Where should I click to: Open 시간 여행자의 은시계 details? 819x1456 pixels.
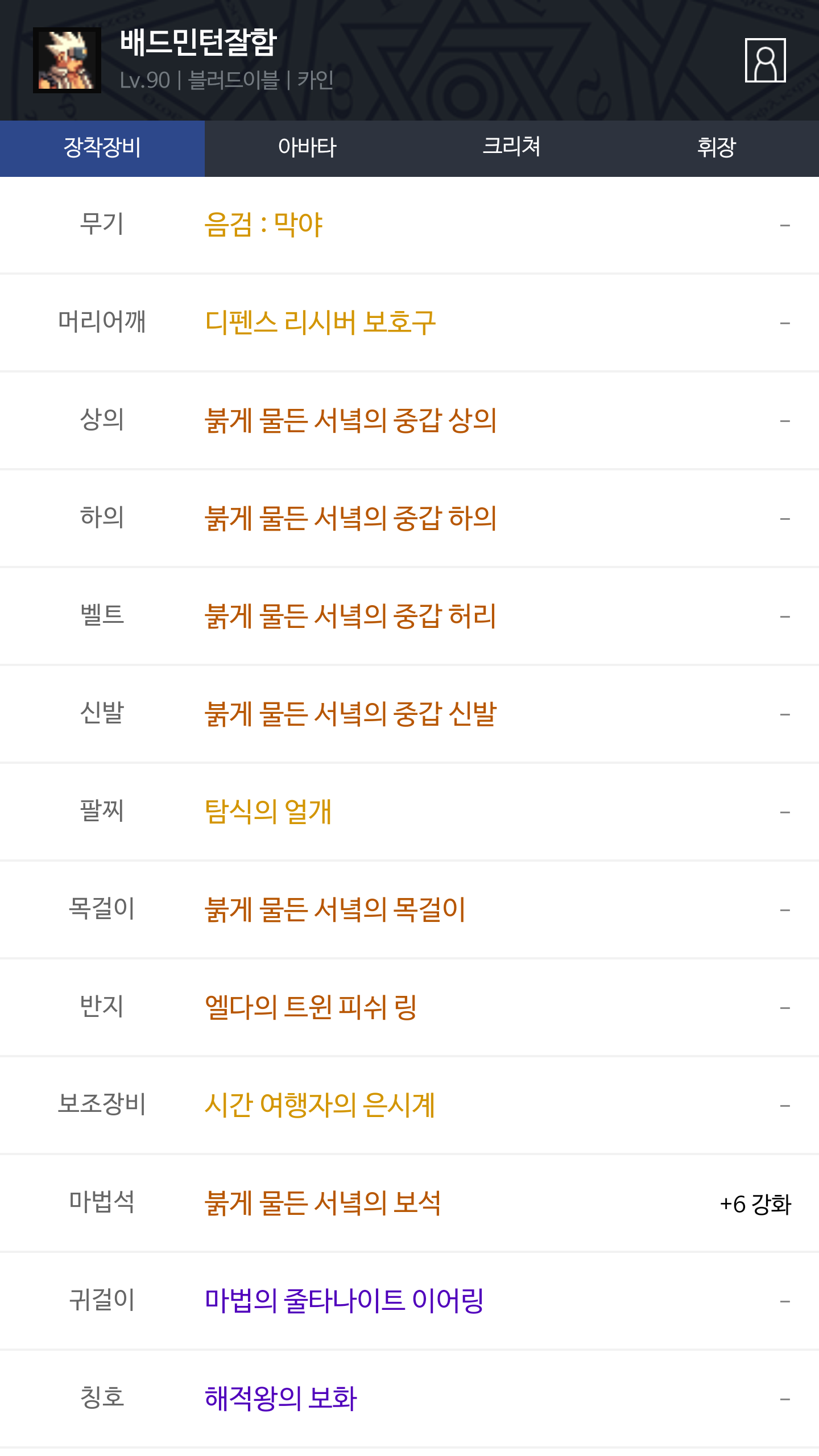coord(320,1105)
